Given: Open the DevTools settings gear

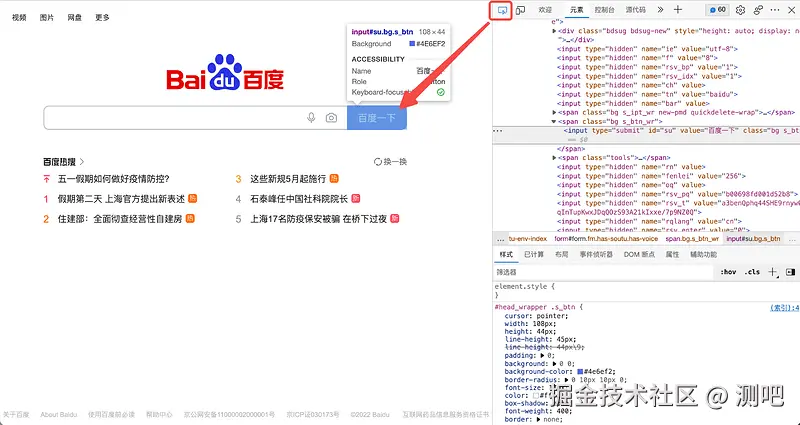Looking at the screenshot, I should click(x=740, y=10).
